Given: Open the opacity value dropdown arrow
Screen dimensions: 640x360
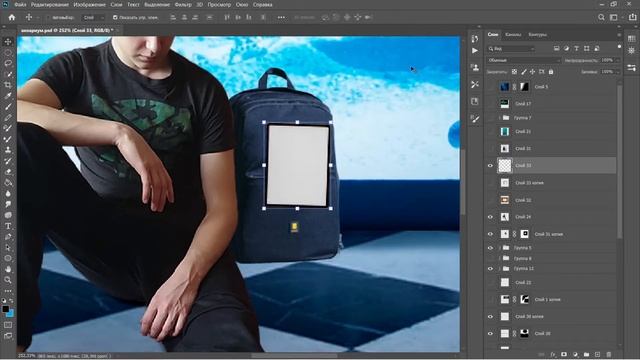Looking at the screenshot, I should pyautogui.click(x=618, y=60).
